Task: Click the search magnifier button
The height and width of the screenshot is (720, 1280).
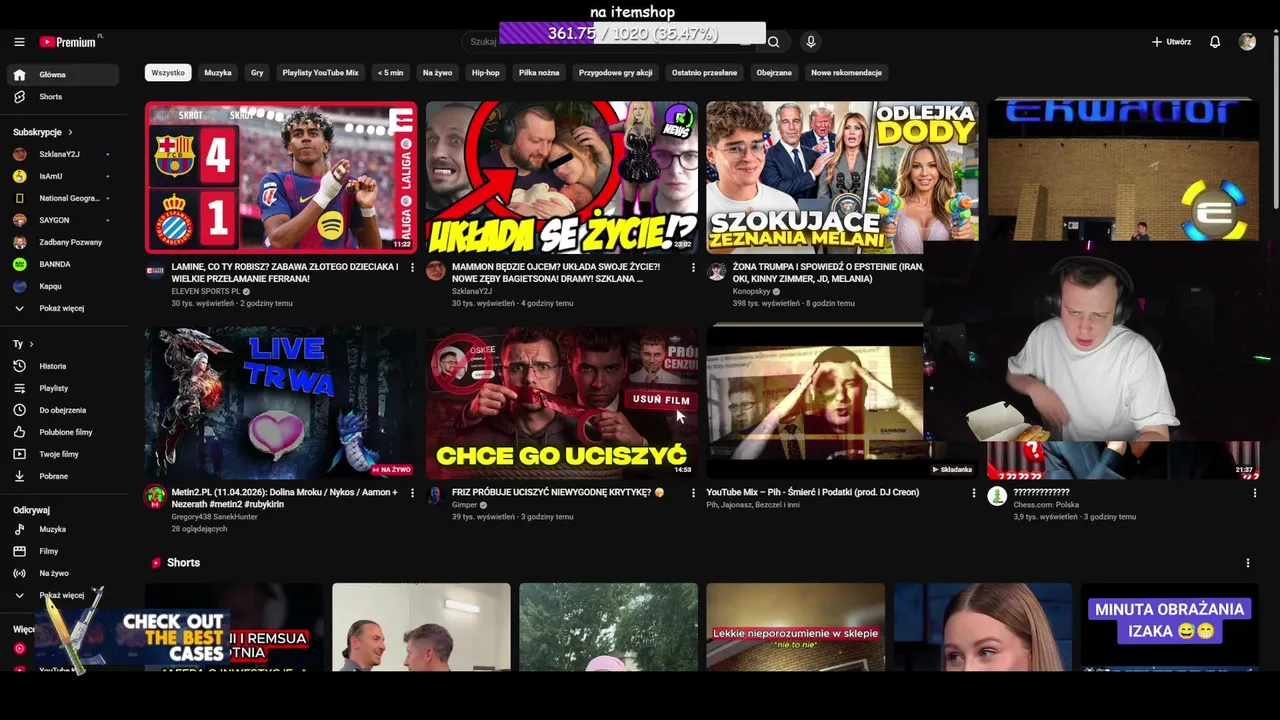Action: coord(773,42)
